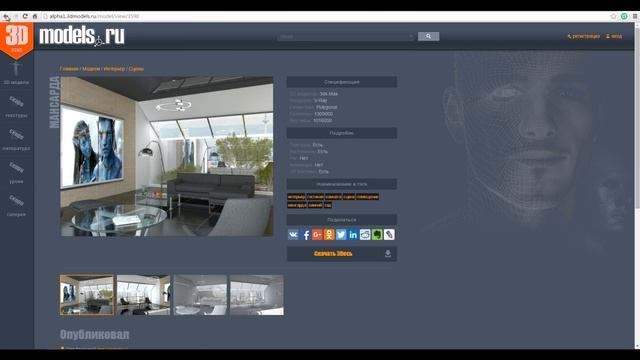Click the orange 3D logo badge
Viewport: 640px width, 360px height.
(x=16, y=40)
